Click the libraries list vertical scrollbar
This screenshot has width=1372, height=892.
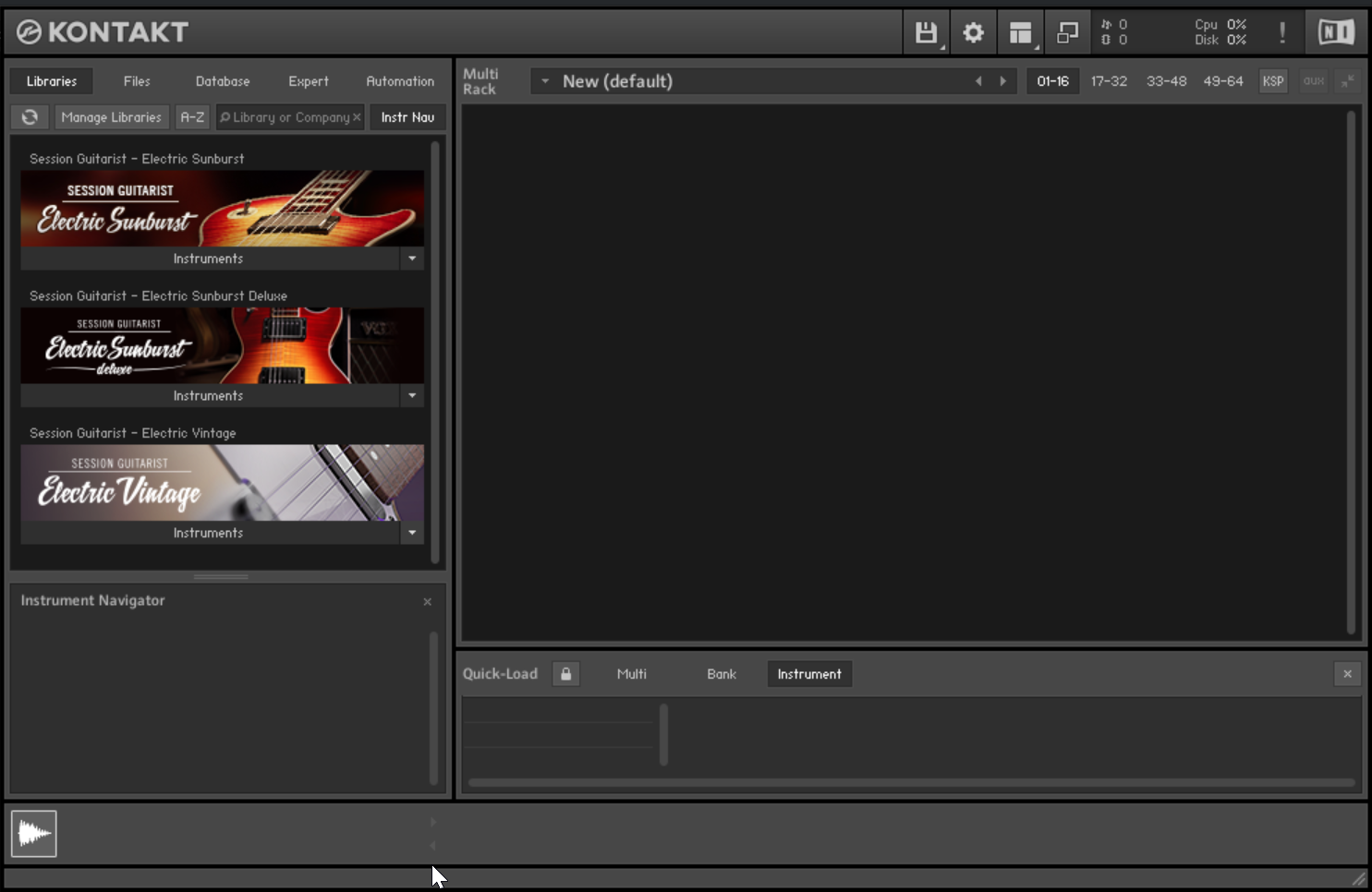tap(435, 351)
